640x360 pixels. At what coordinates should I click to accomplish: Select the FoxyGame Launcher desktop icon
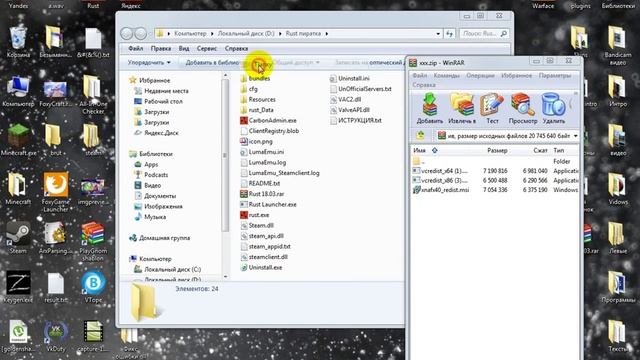[56, 192]
